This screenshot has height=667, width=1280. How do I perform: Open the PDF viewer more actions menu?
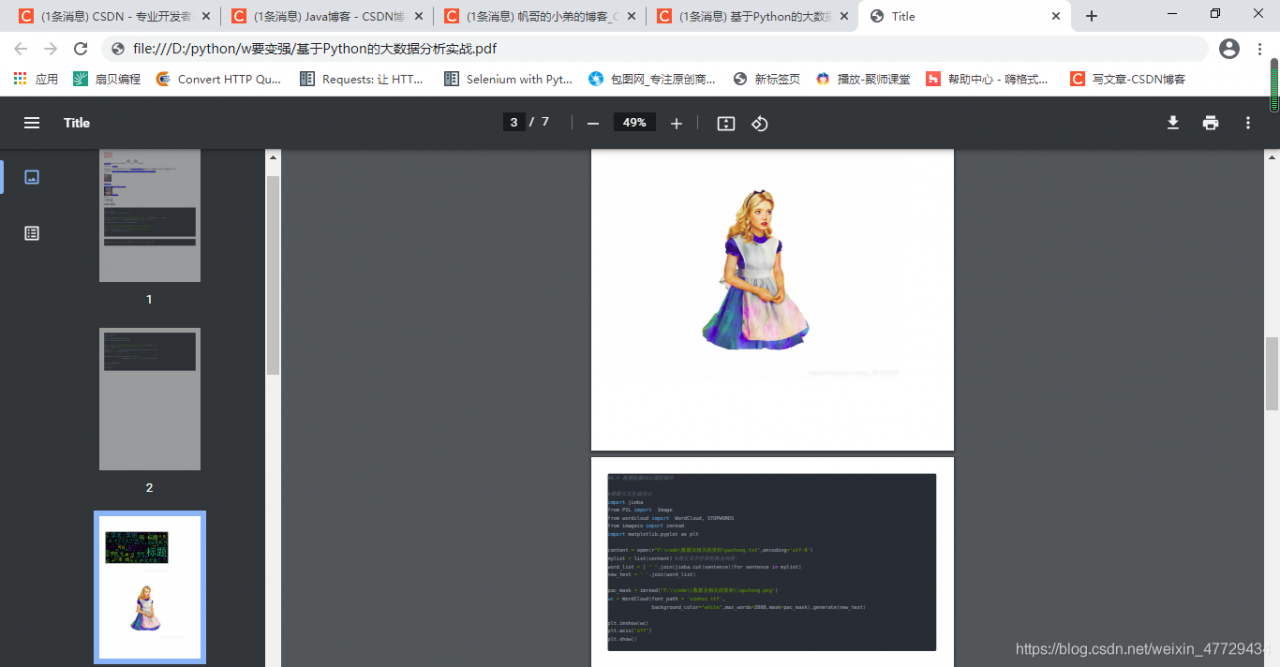(1248, 123)
